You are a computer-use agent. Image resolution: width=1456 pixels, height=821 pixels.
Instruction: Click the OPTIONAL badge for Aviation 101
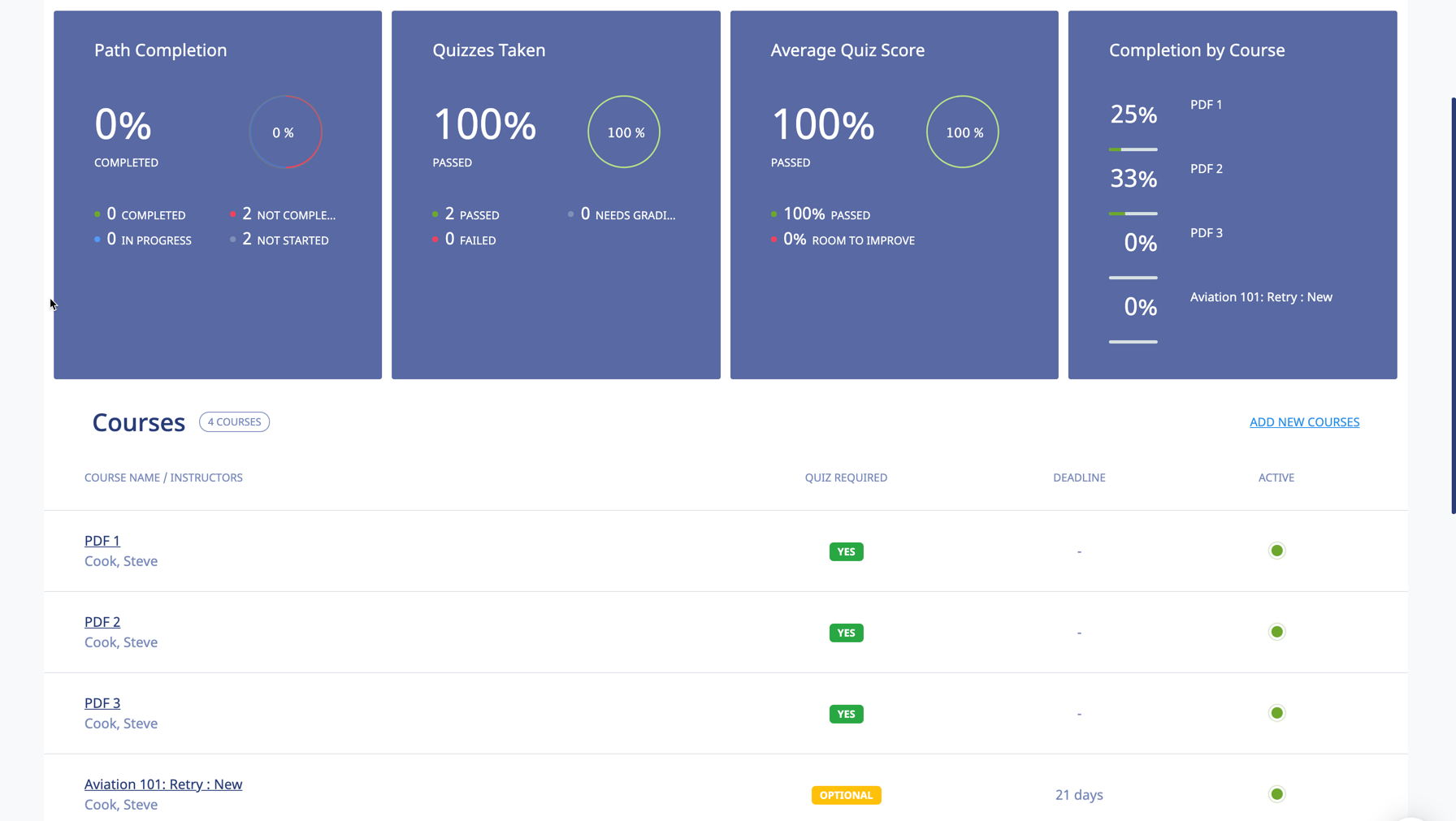(x=846, y=795)
